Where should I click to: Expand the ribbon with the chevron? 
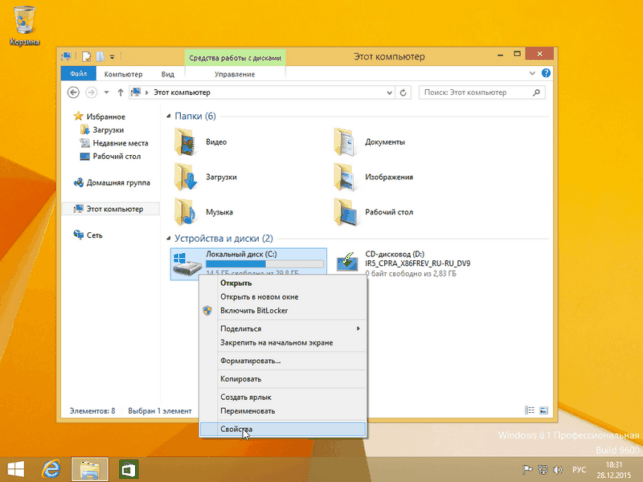pyautogui.click(x=532, y=73)
